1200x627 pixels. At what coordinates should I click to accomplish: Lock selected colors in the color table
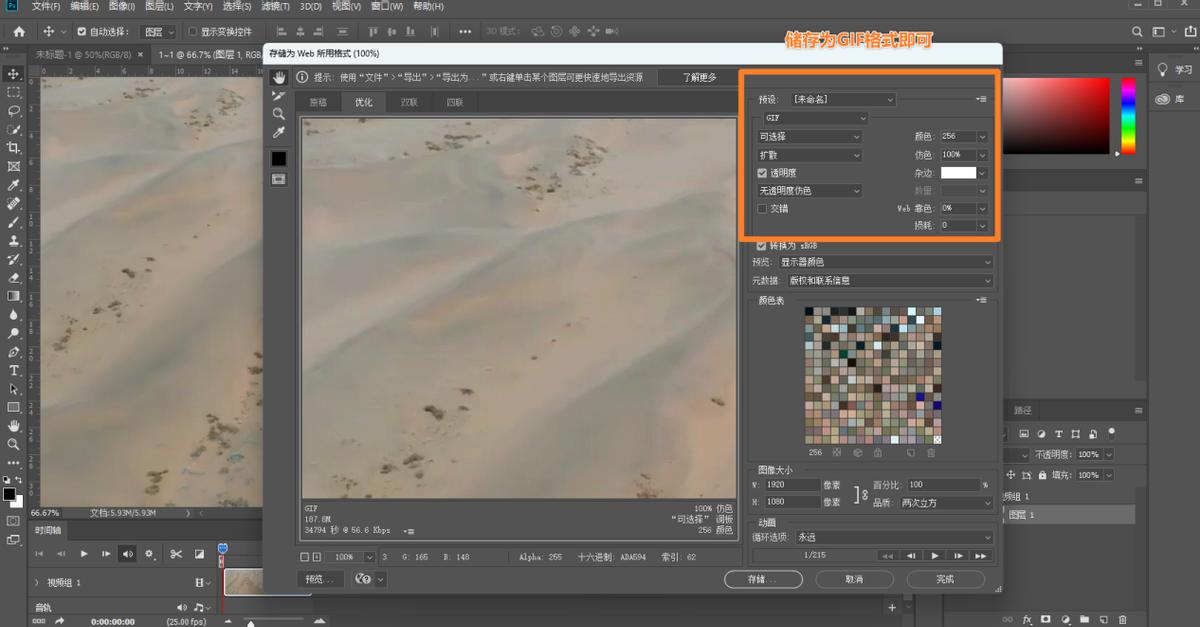(x=877, y=453)
